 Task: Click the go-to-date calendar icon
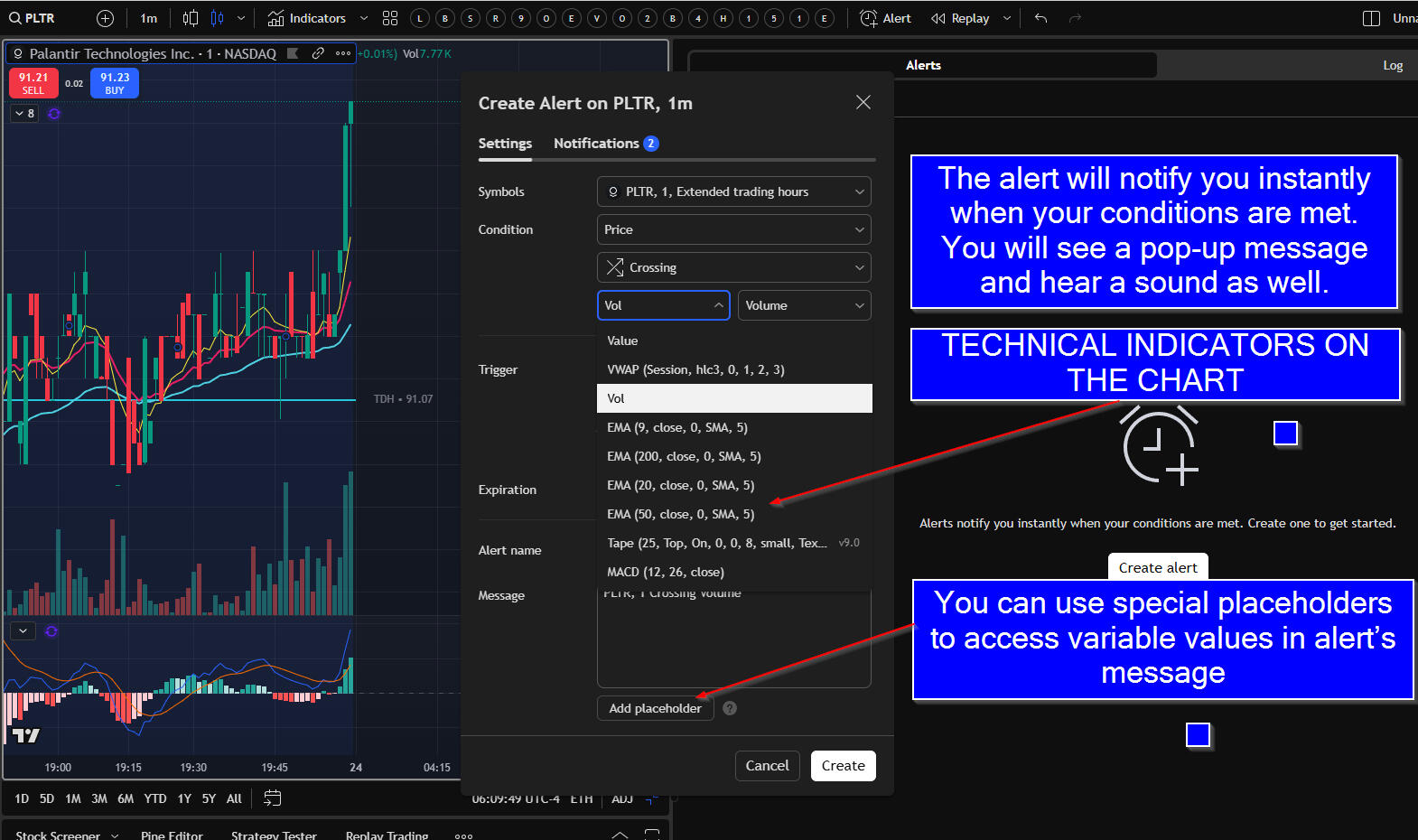point(272,798)
